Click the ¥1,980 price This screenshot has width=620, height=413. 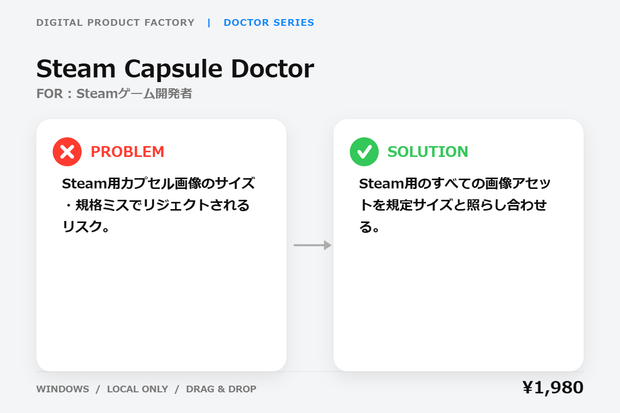pyautogui.click(x=553, y=388)
